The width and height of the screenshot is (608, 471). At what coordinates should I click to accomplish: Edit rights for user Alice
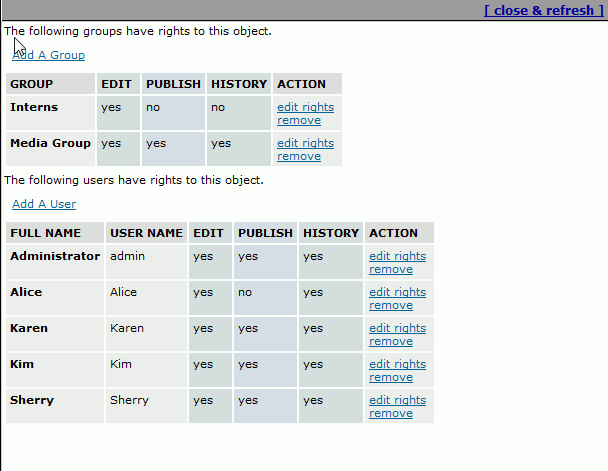tap(397, 292)
